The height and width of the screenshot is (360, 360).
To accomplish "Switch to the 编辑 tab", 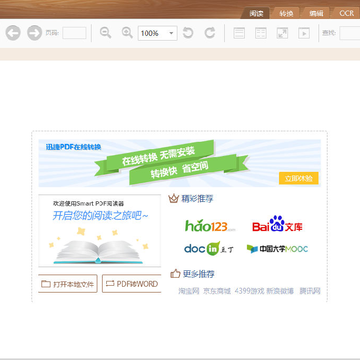I will point(316,14).
